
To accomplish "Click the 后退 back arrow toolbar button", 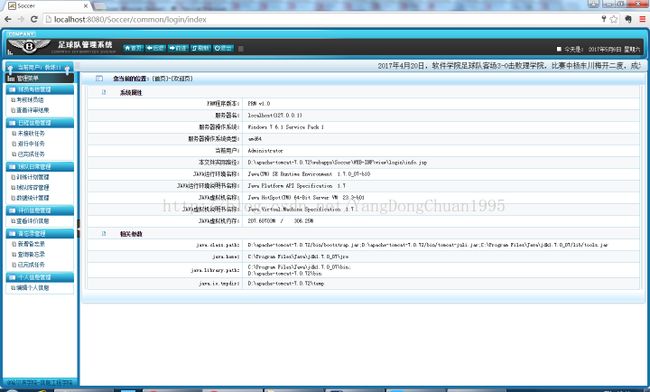I will 155,48.
